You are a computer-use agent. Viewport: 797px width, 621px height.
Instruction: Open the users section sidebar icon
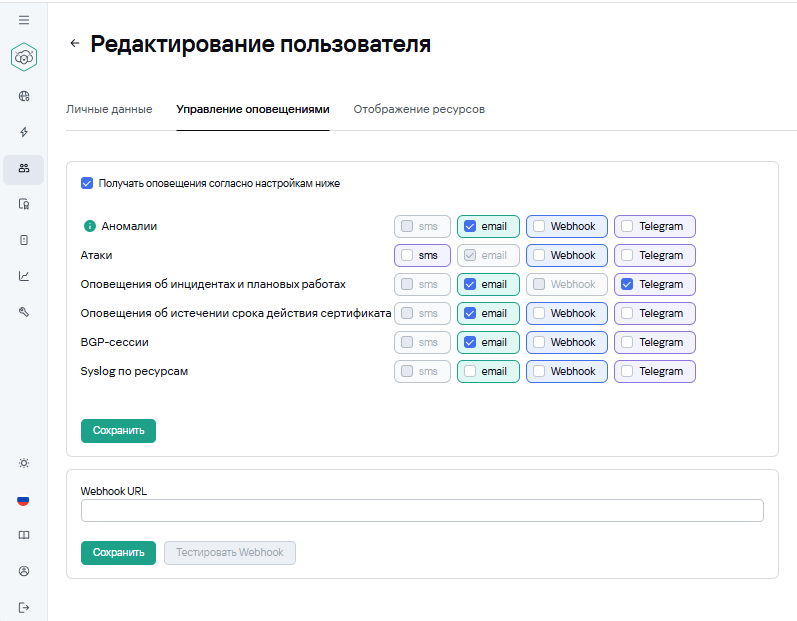pos(24,168)
